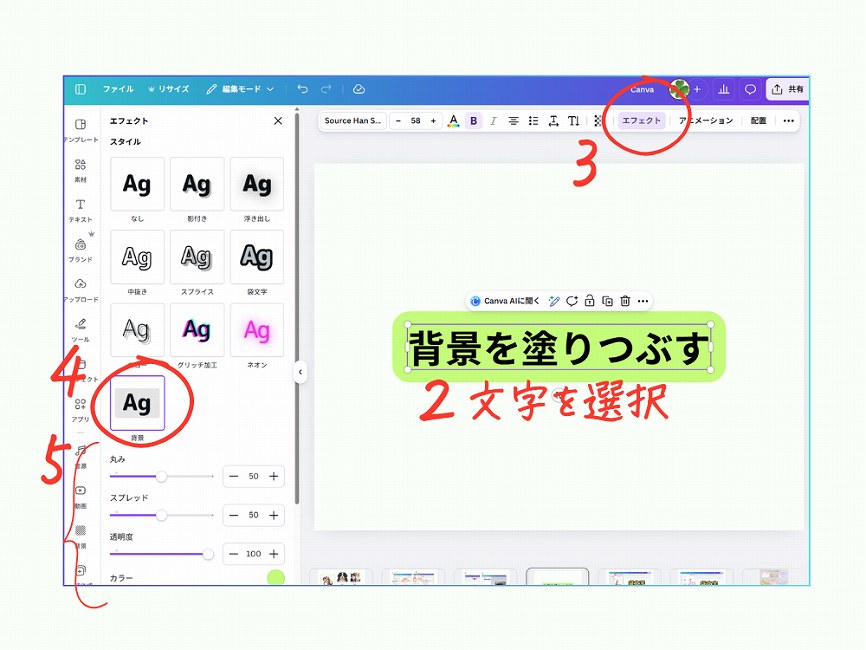Close the エフェクト panel

click(278, 121)
